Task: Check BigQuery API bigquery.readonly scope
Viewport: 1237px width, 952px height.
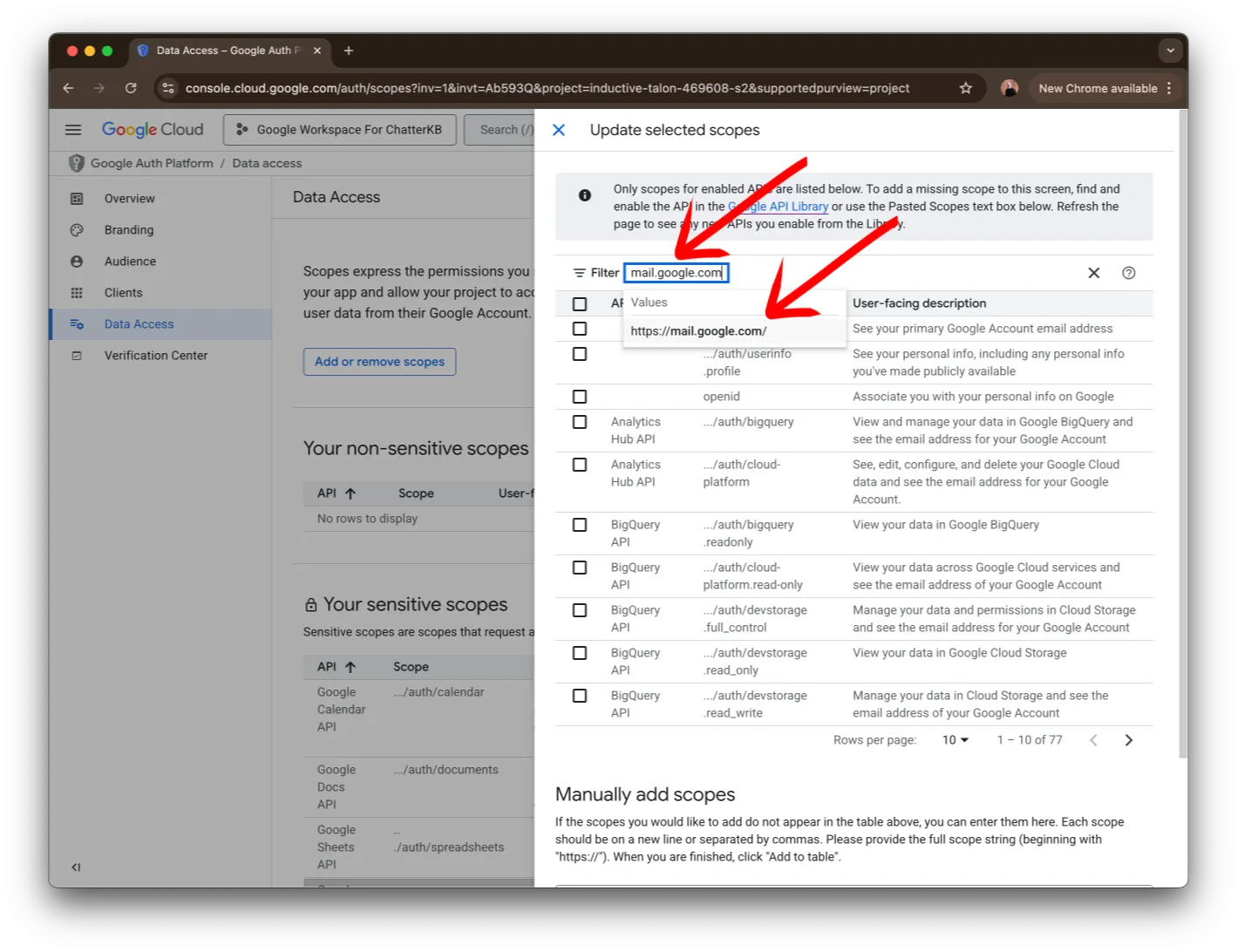Action: (580, 525)
